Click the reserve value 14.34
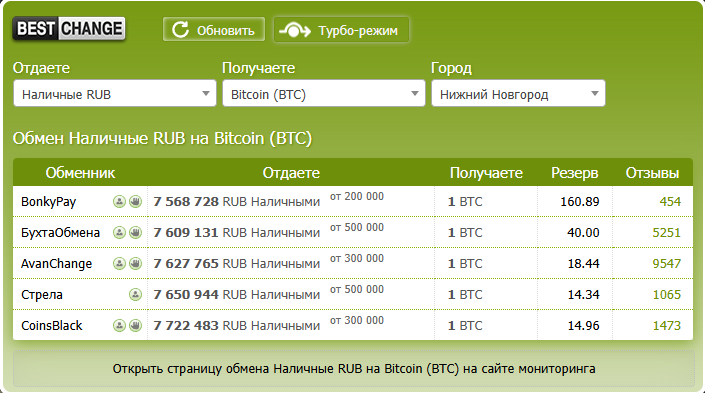Screen dimensions: 705x393 pos(583,295)
